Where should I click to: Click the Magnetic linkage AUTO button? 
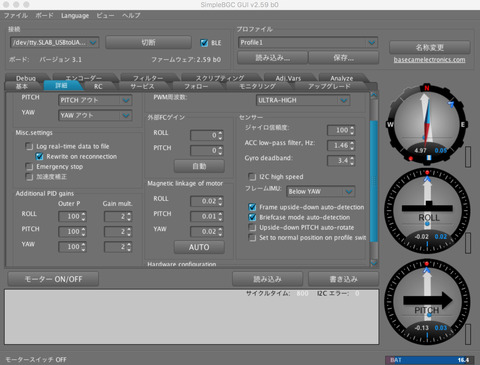199,247
